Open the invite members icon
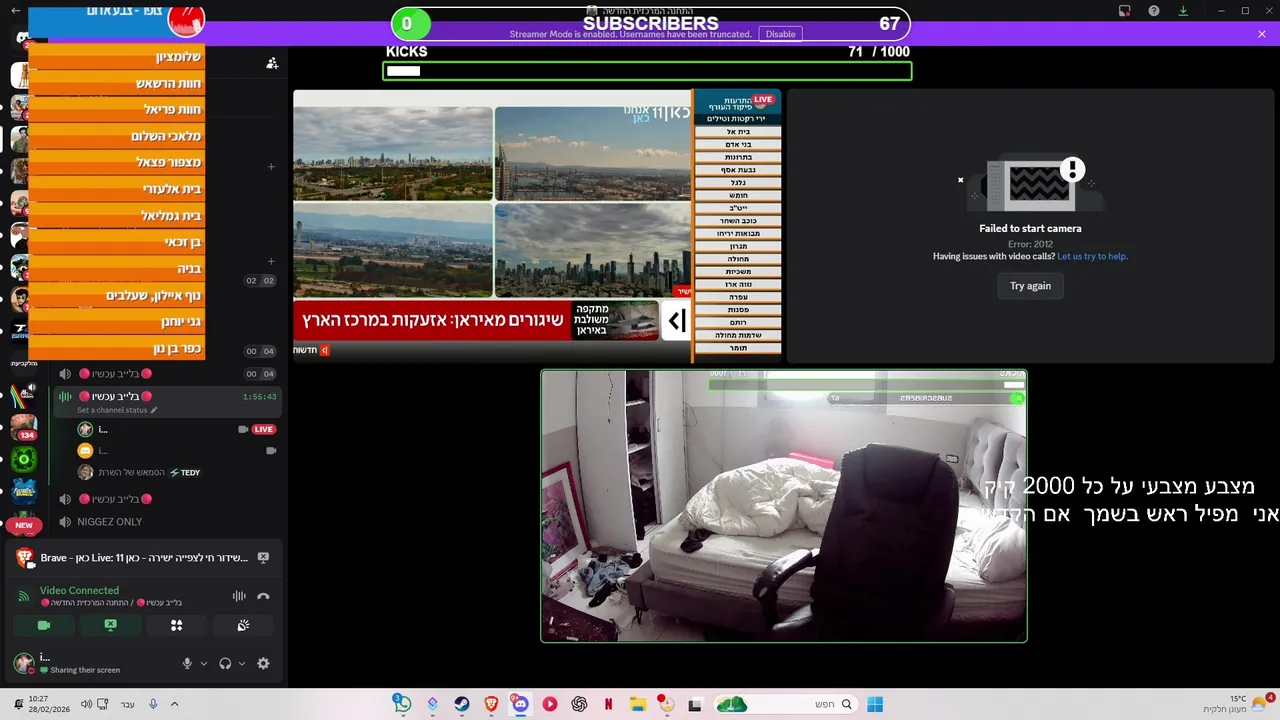The image size is (1280, 720). click(272, 63)
